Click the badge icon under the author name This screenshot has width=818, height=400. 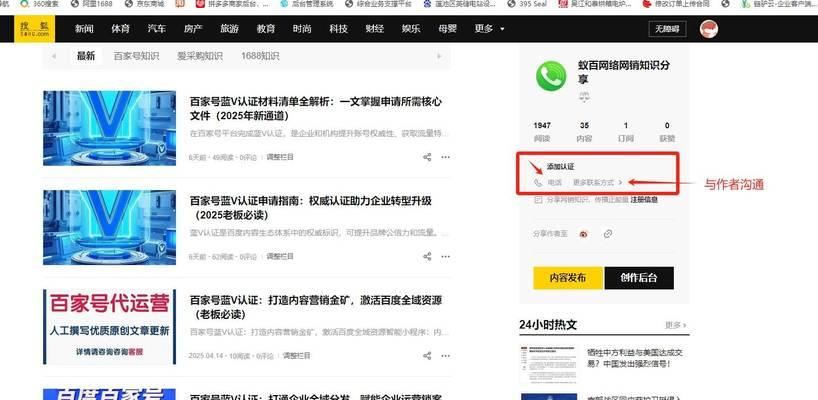click(x=583, y=97)
